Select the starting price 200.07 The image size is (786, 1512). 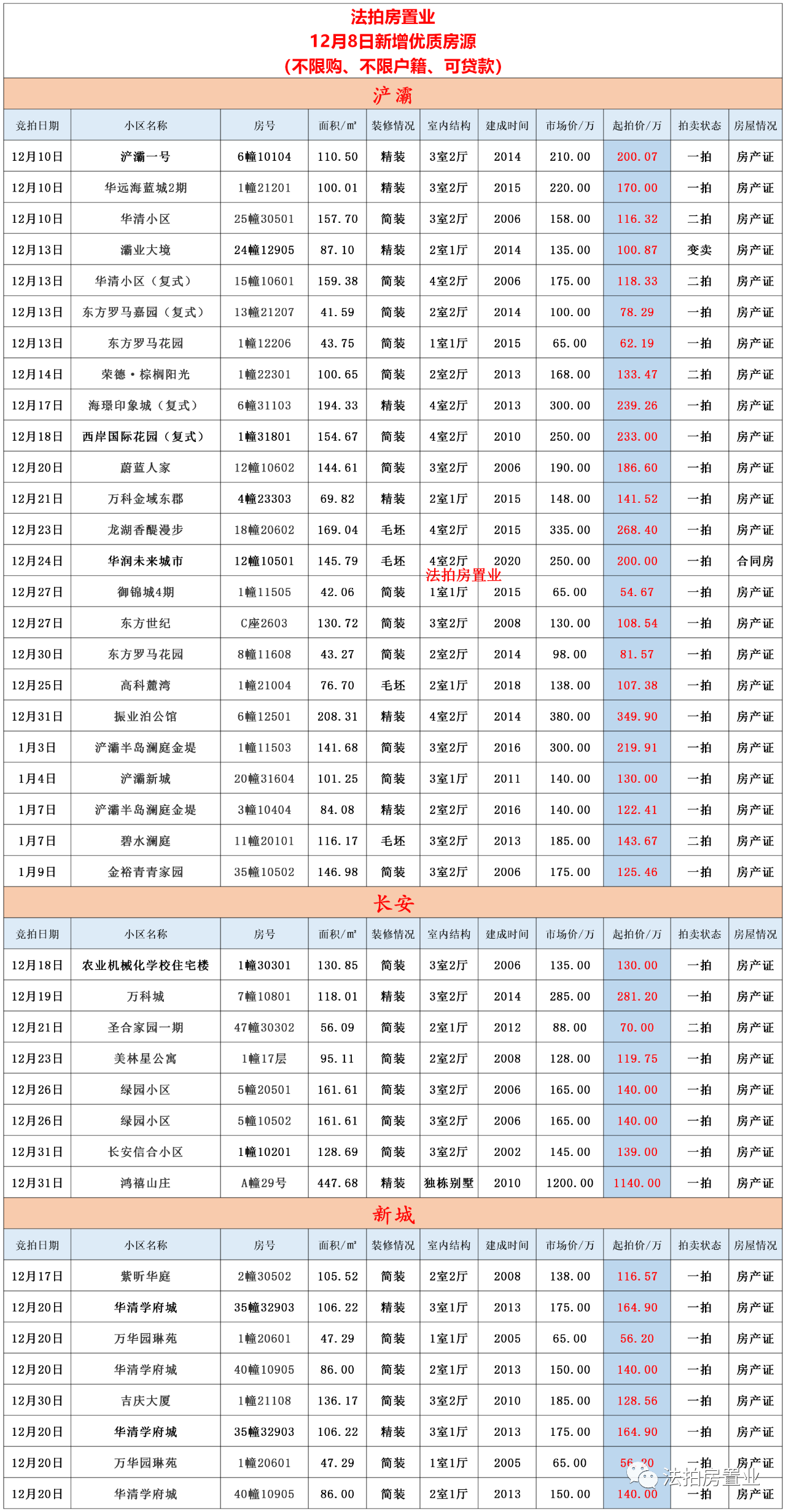[x=637, y=157]
